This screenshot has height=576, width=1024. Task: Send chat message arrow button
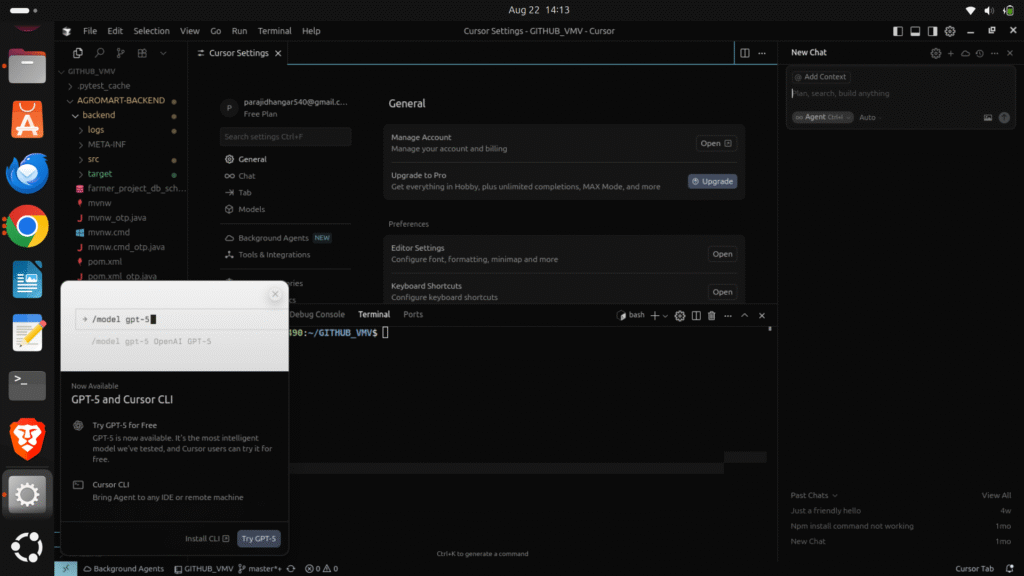click(1004, 118)
